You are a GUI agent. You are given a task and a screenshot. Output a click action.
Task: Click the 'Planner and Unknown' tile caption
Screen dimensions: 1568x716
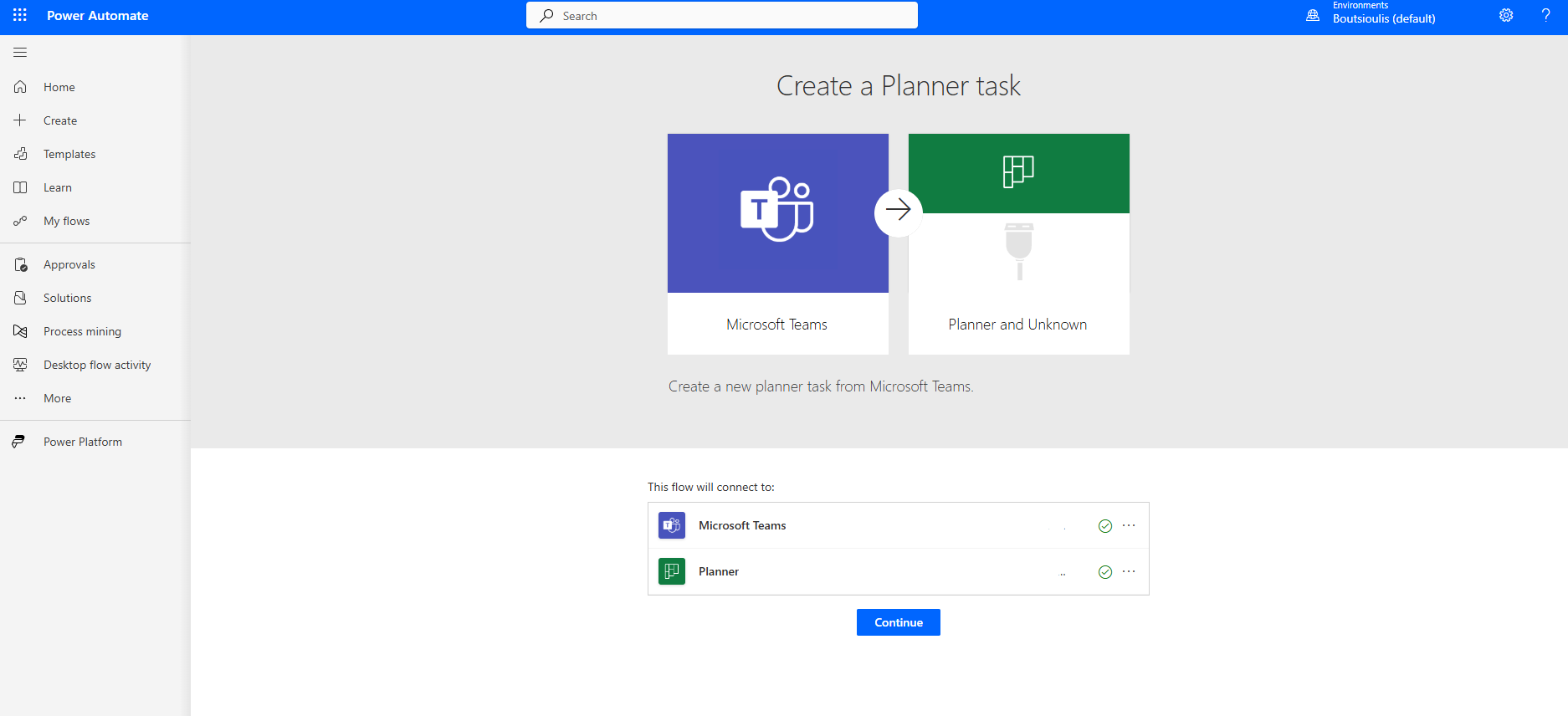pyautogui.click(x=1018, y=325)
